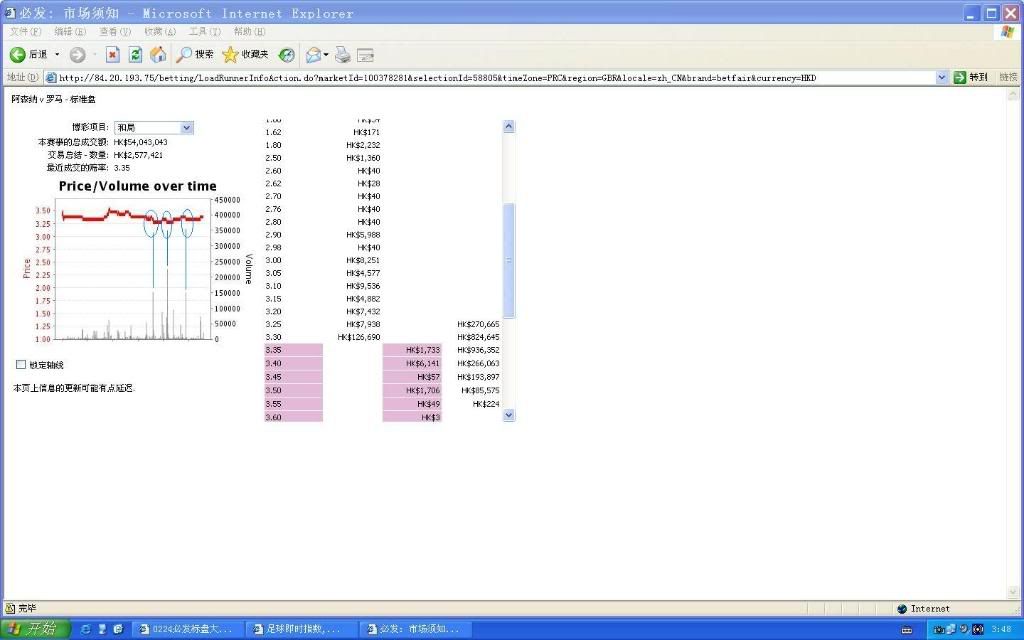Enable the lock axis checkbox below chart

21,365
